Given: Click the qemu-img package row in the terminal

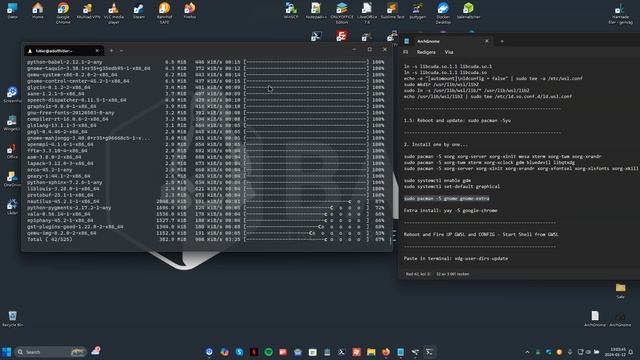Looking at the screenshot, I should pyautogui.click(x=205, y=233).
